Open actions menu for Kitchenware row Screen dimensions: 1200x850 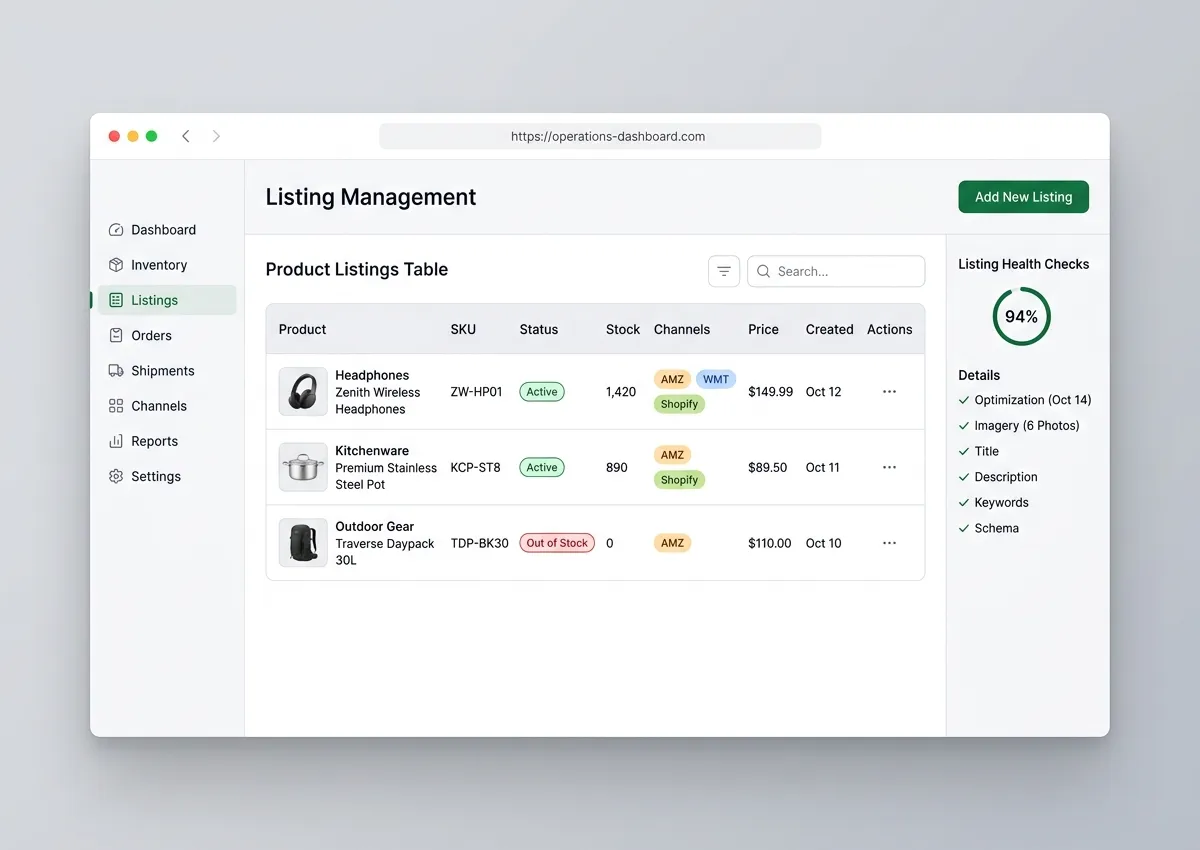click(x=890, y=467)
